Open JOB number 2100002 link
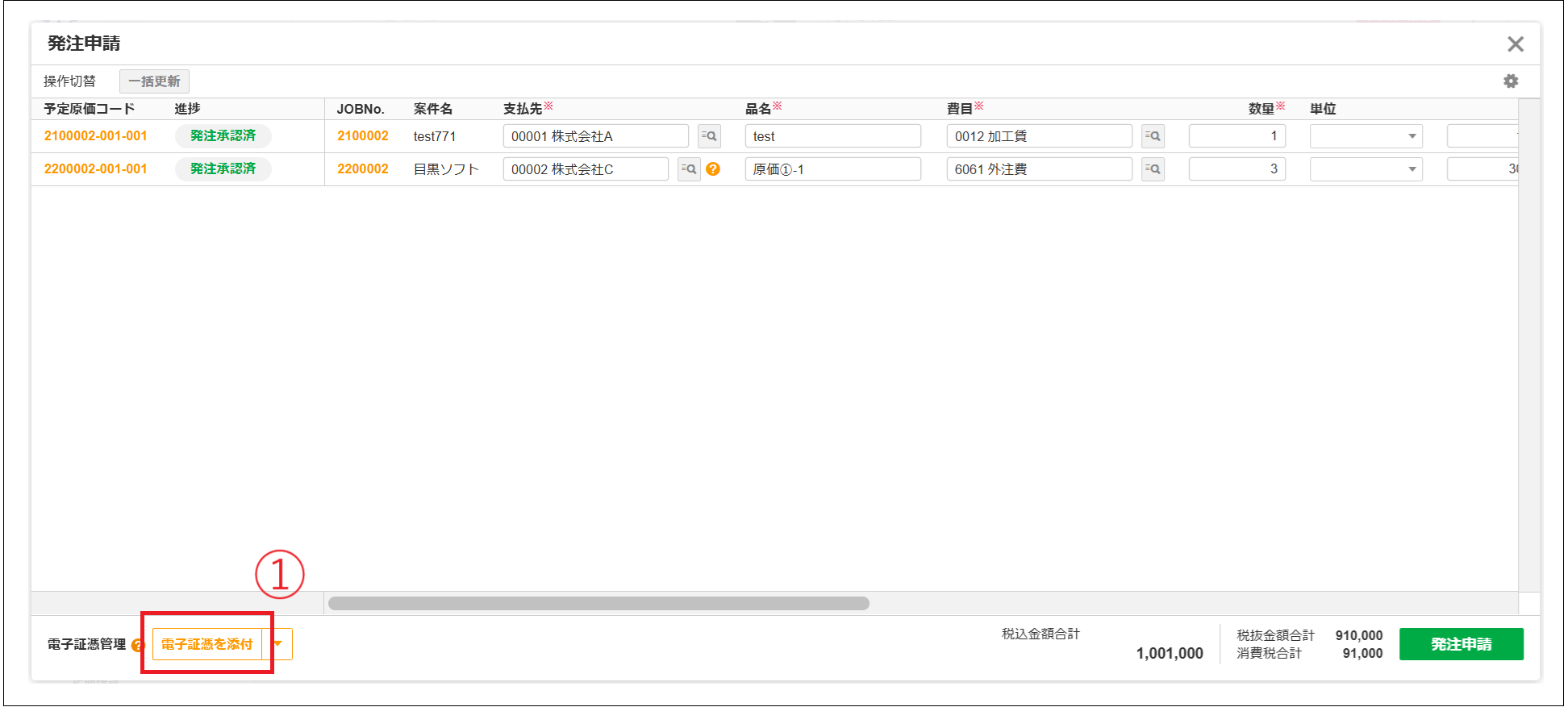Screen dimensions: 1568x707 tap(363, 136)
